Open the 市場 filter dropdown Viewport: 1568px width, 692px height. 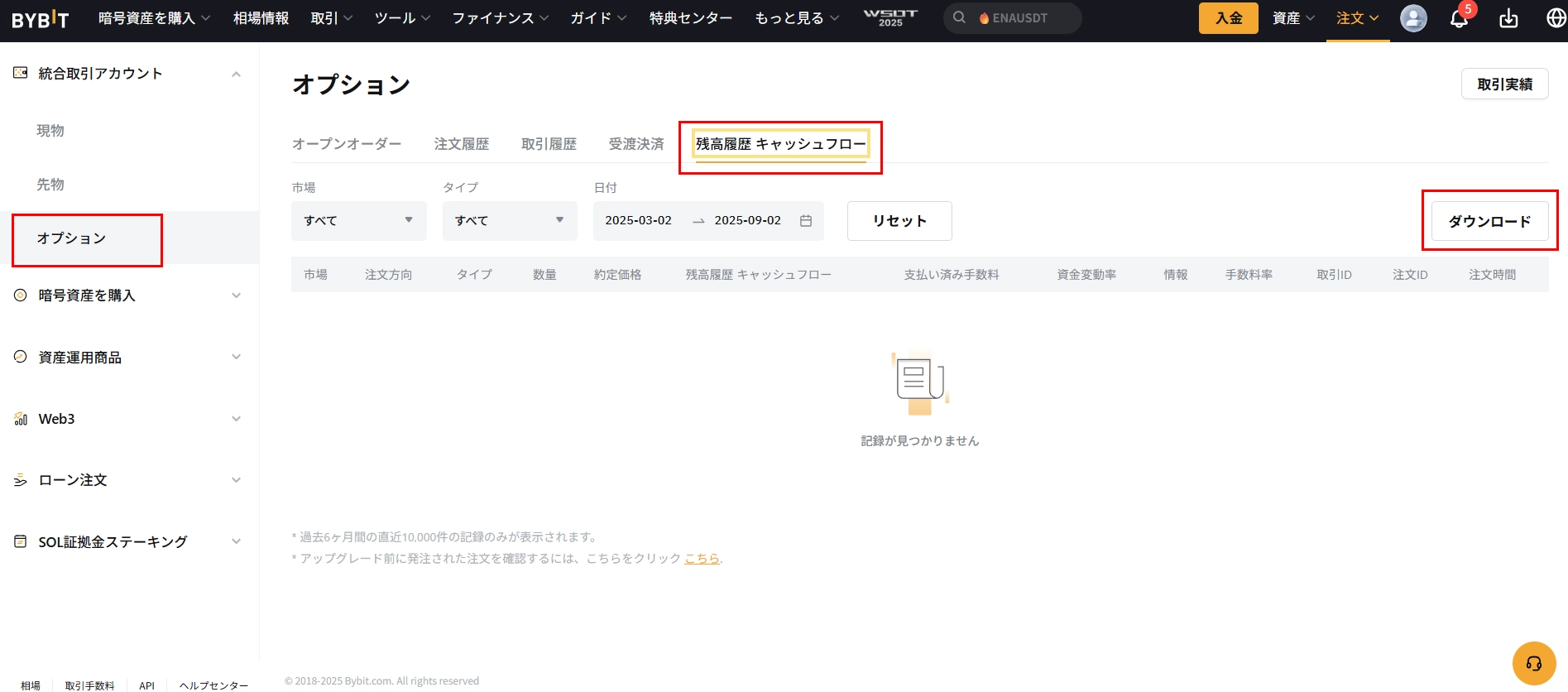359,221
